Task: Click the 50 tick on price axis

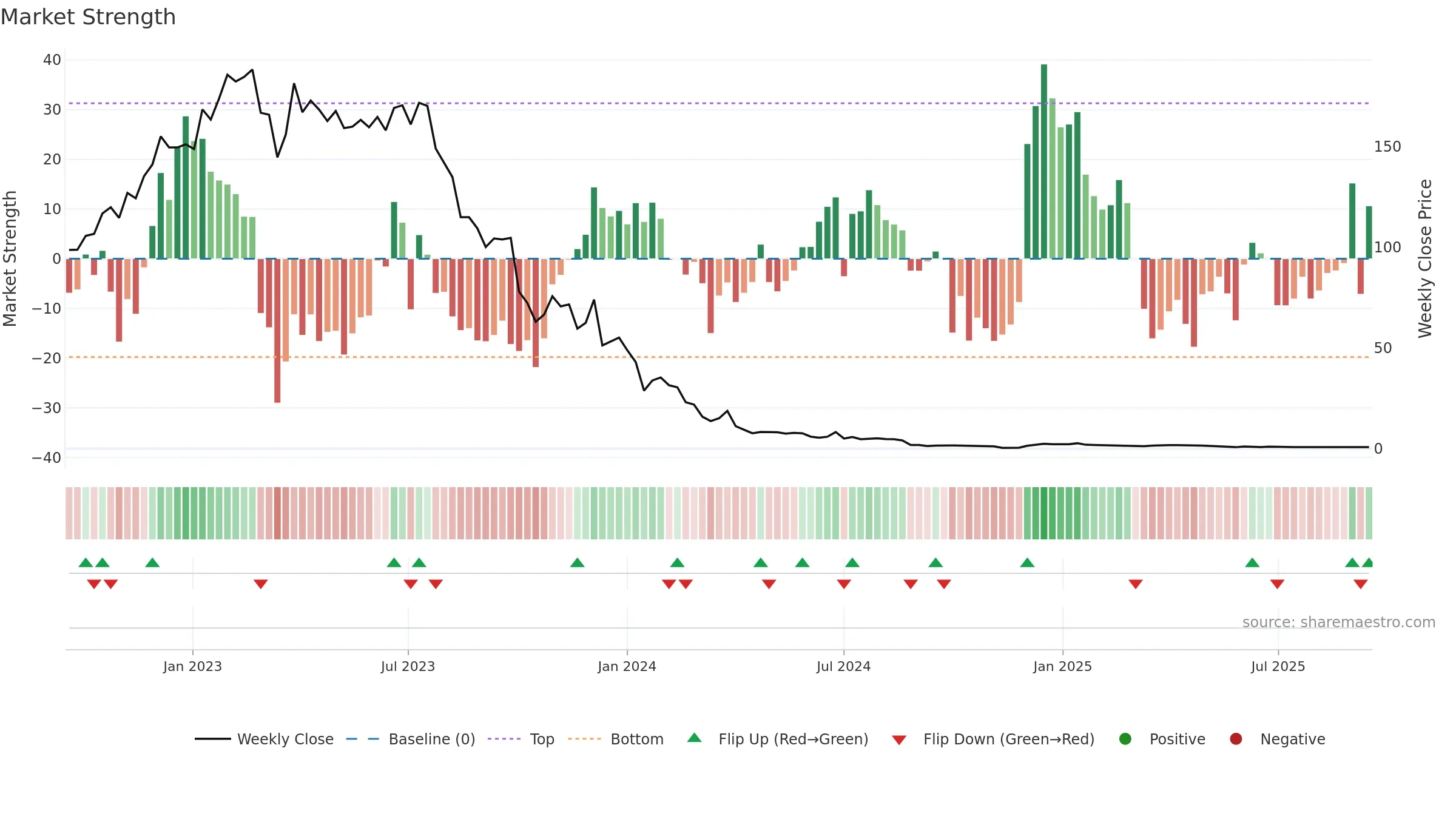Action: 1383,348
